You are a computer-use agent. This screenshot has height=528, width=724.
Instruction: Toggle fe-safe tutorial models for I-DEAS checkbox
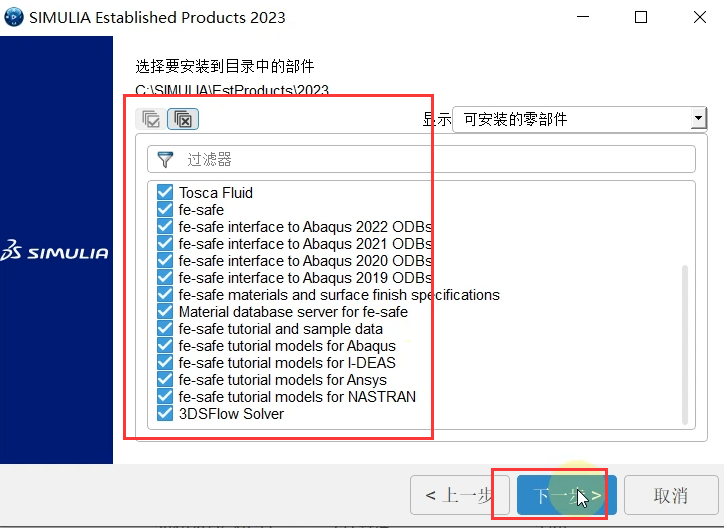tap(165, 363)
